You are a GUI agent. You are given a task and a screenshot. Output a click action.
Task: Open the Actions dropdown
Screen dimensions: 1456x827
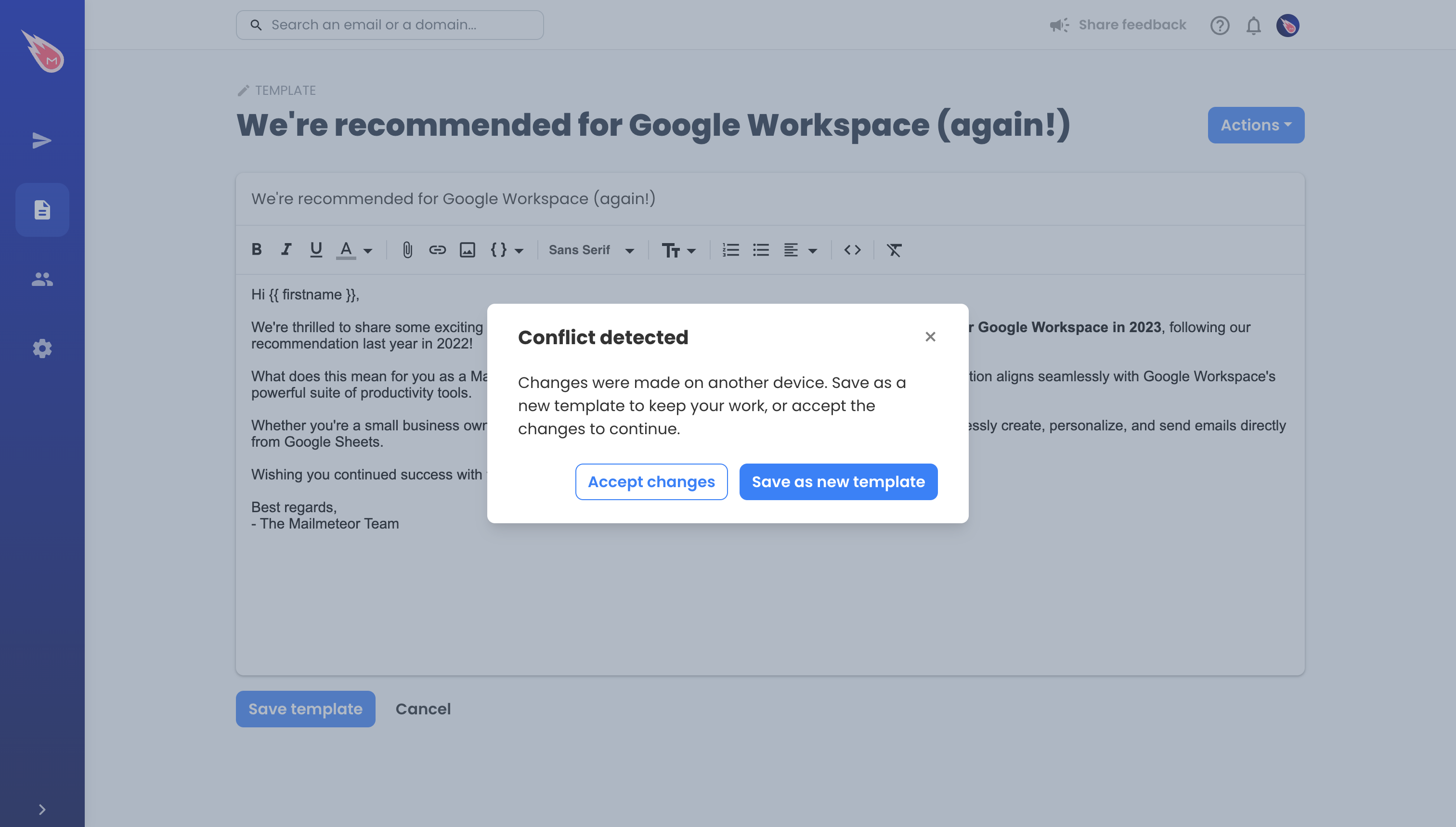1256,125
